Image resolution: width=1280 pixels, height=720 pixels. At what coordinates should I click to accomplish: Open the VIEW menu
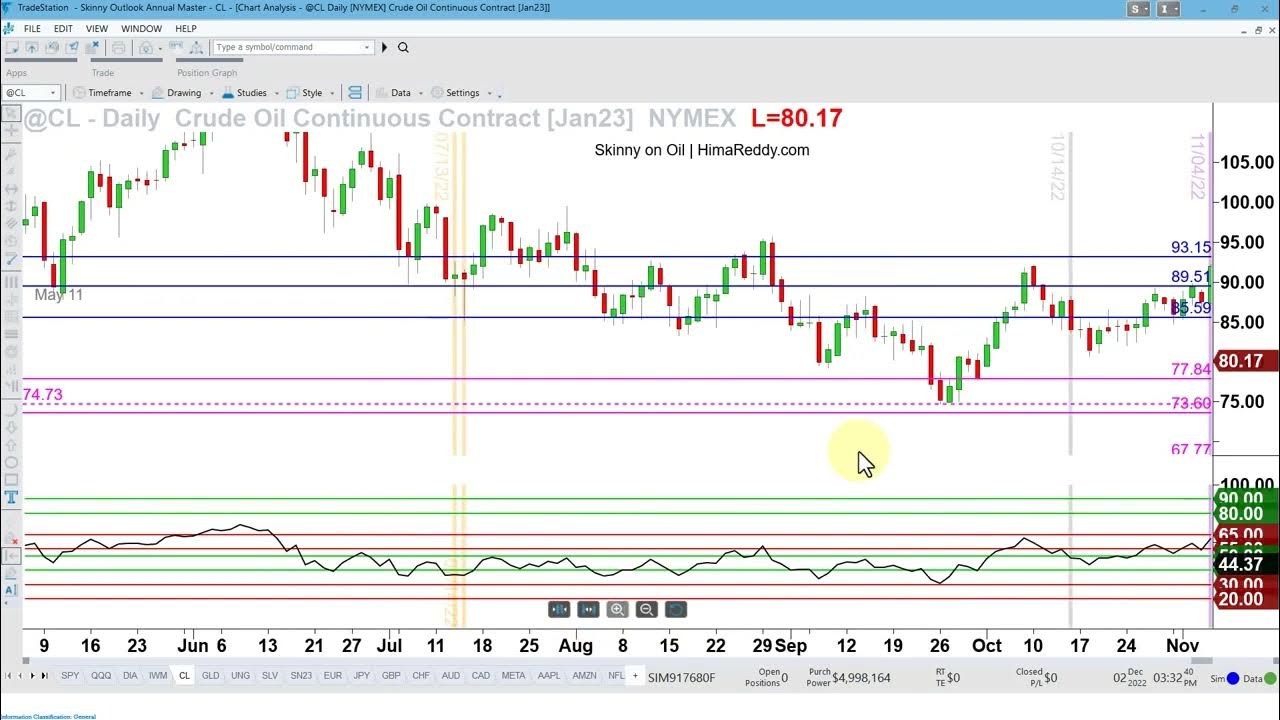(x=96, y=29)
